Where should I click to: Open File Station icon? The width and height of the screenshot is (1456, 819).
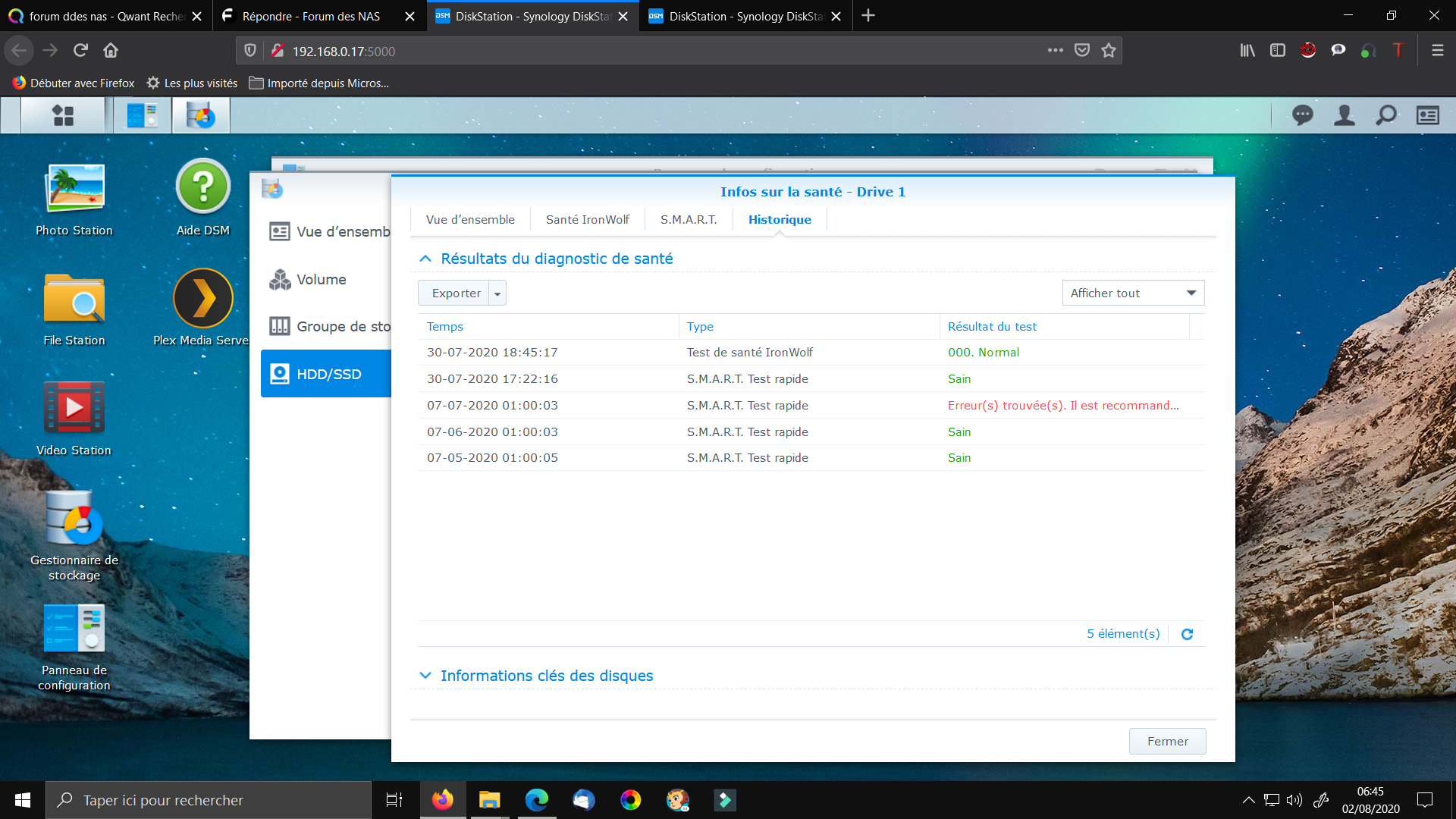pos(74,299)
